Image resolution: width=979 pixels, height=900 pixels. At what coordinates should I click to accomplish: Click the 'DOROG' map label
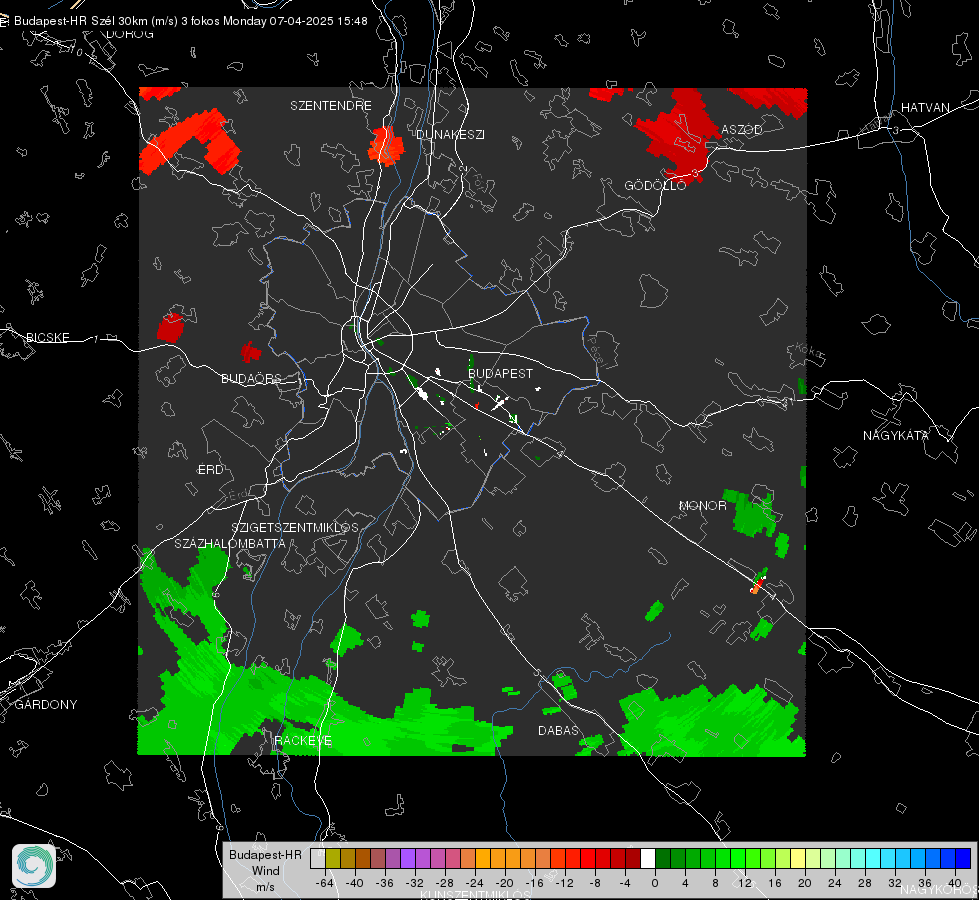[x=130, y=34]
